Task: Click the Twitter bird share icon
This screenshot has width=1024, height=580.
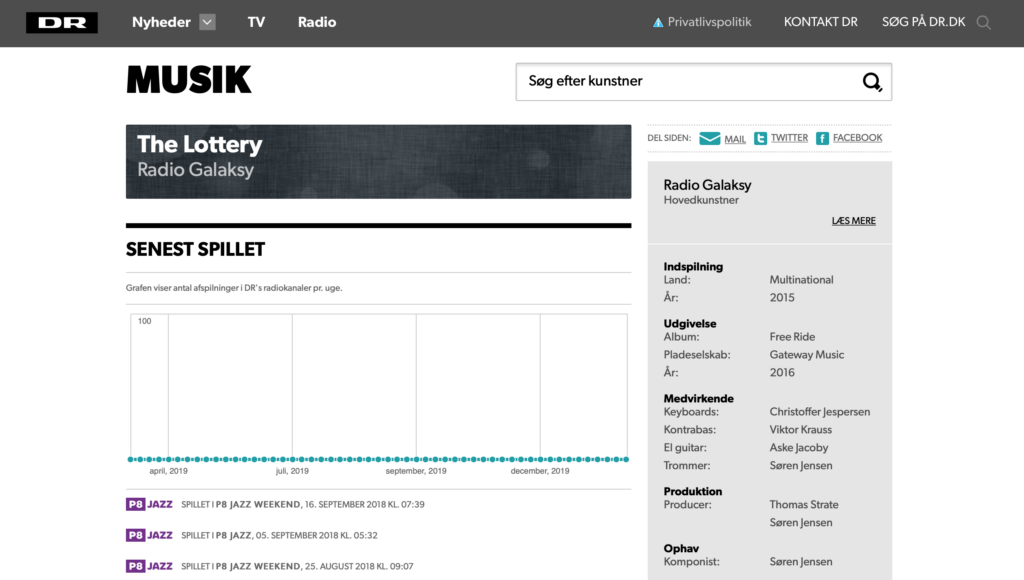Action: 760,138
